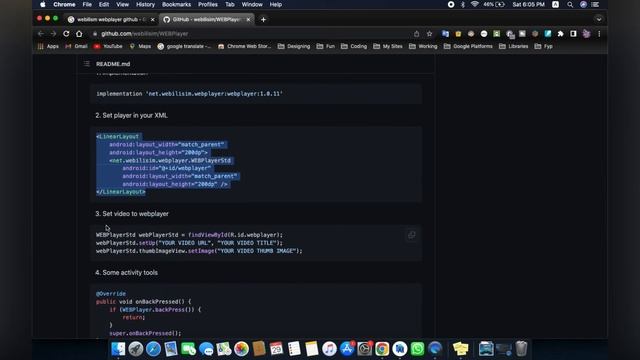Open Calendar from the Dock
640x360 pixels.
click(276, 349)
